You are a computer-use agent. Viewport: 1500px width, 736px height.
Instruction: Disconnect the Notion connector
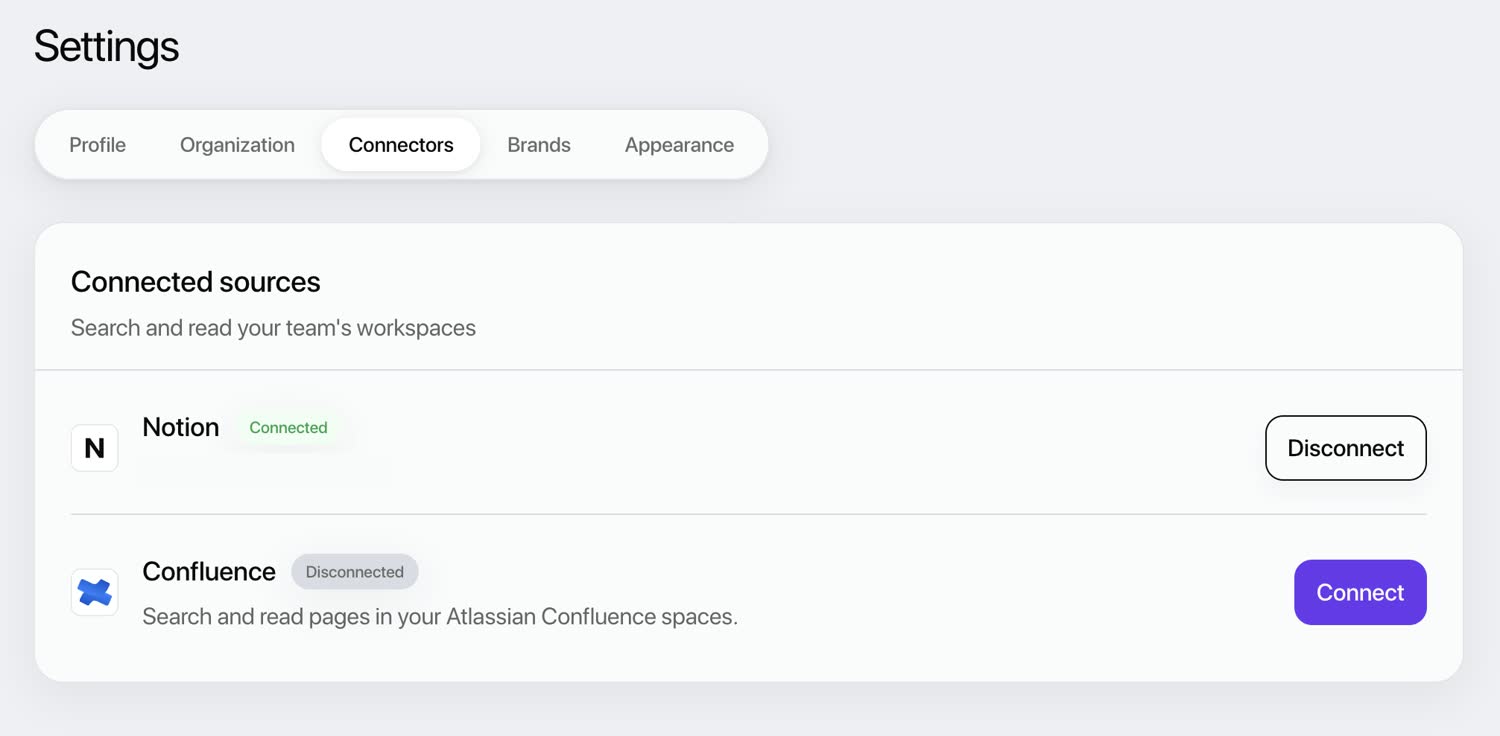pos(1346,448)
